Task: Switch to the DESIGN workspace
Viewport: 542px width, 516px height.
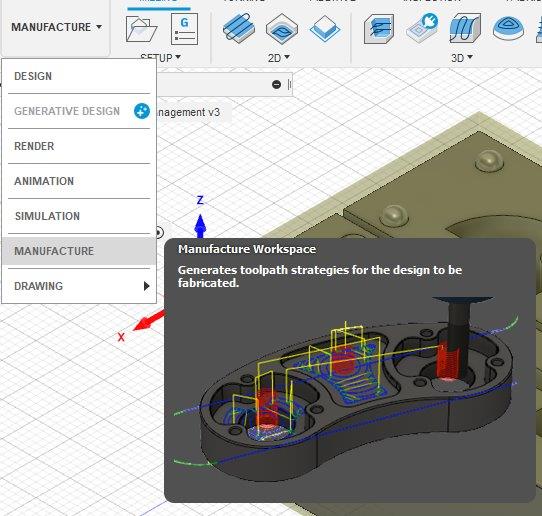Action: pos(79,76)
